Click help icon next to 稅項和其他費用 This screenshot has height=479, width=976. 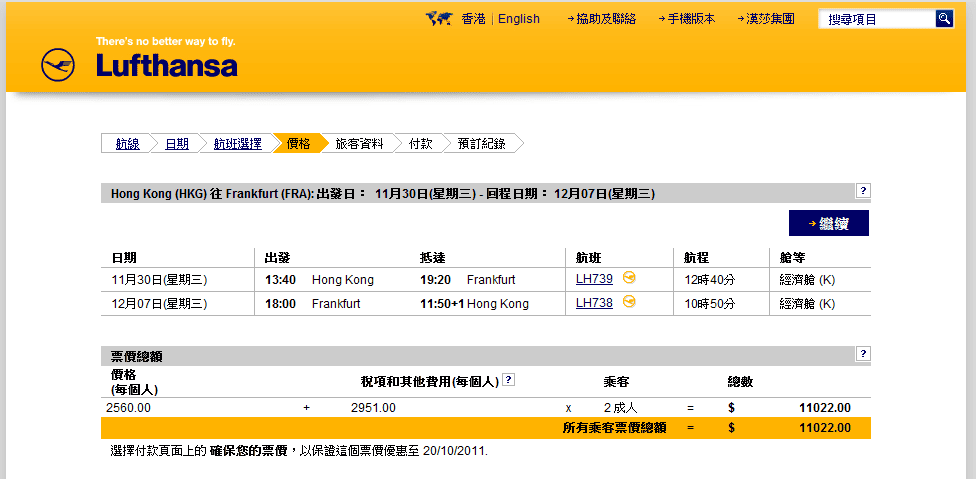[509, 380]
